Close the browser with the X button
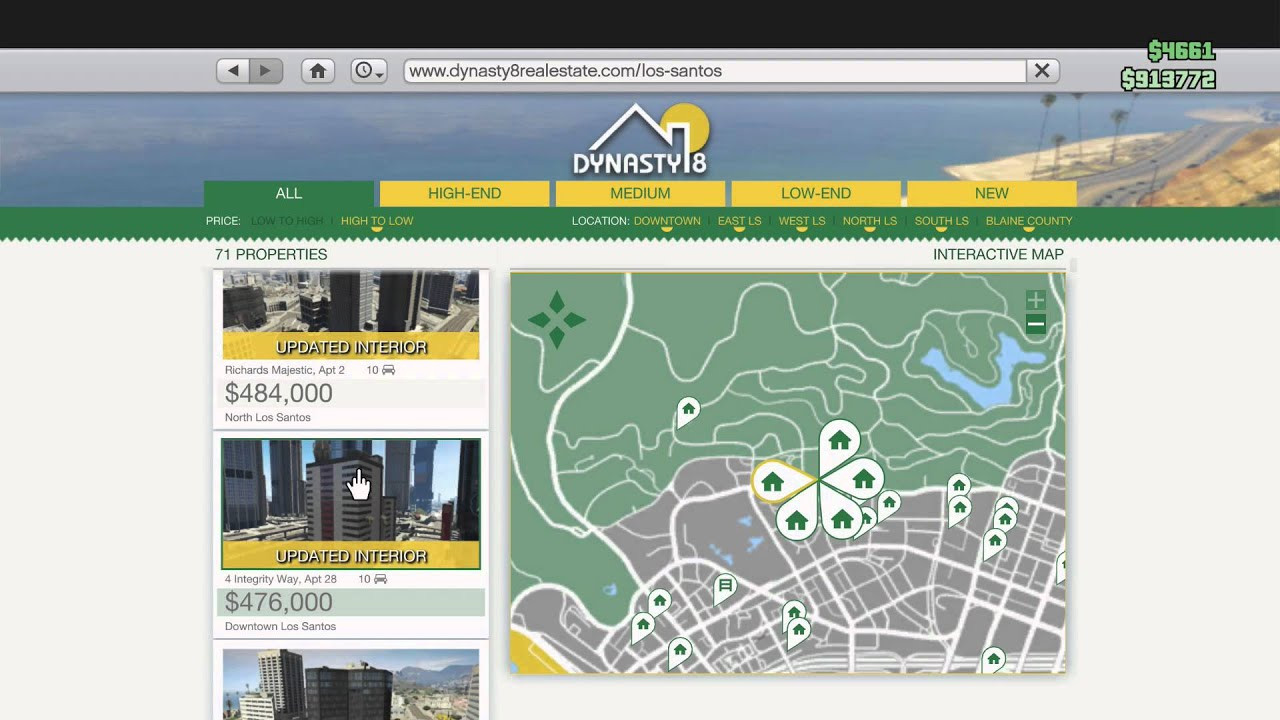Screen dimensions: 1280x720 click(1042, 71)
